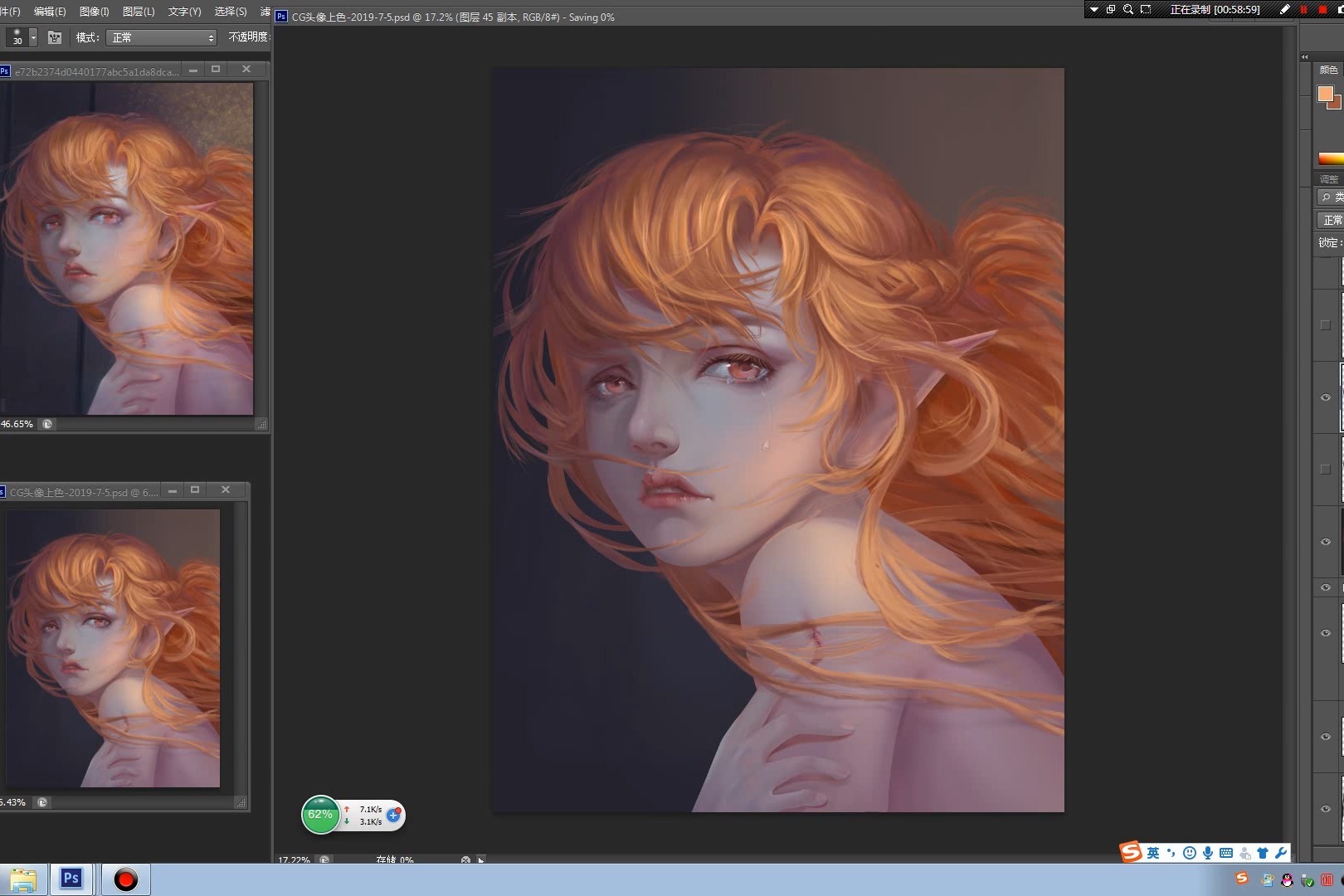Switch to the 颜色 panel tab

[x=1329, y=71]
